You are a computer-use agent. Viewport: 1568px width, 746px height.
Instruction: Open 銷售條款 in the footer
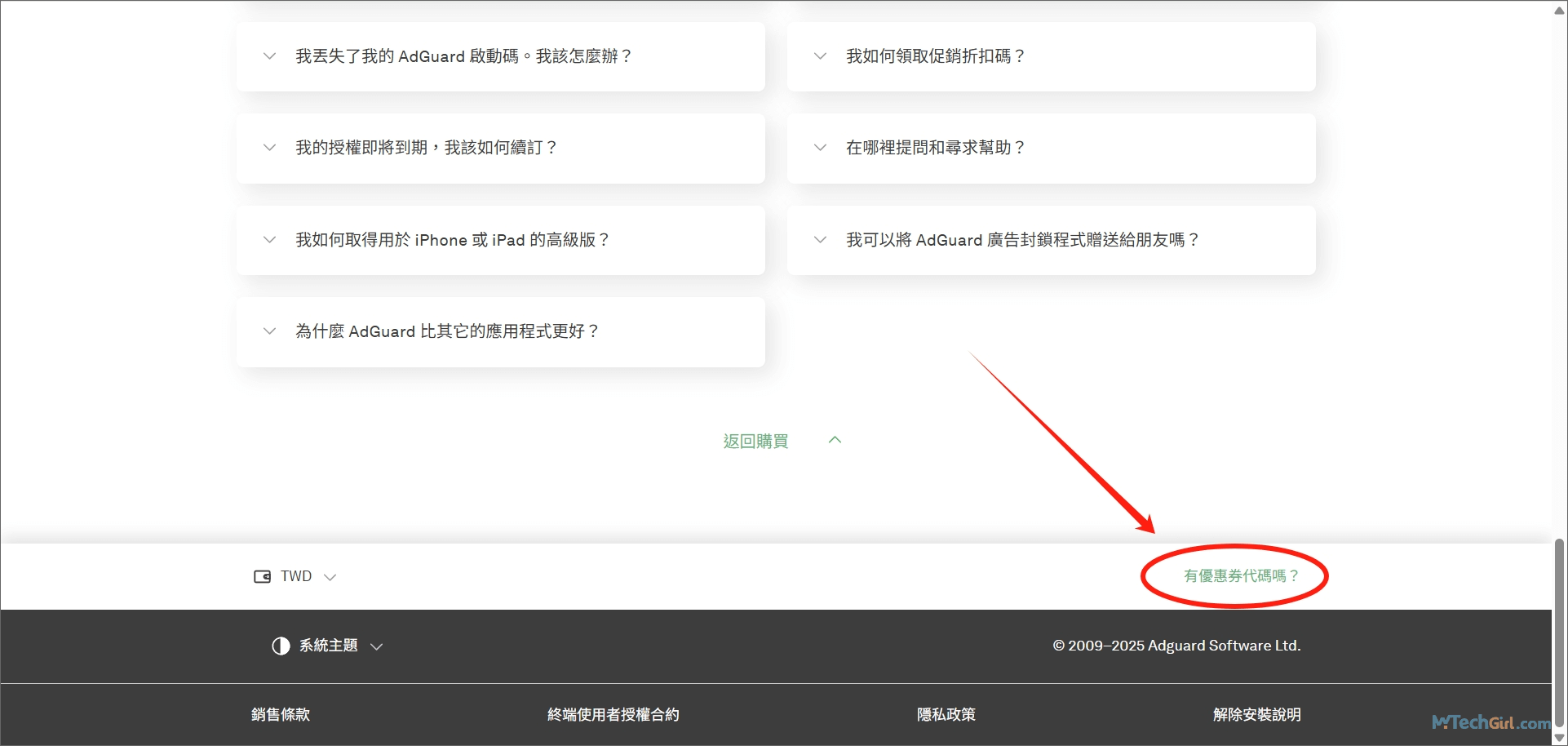tap(281, 715)
